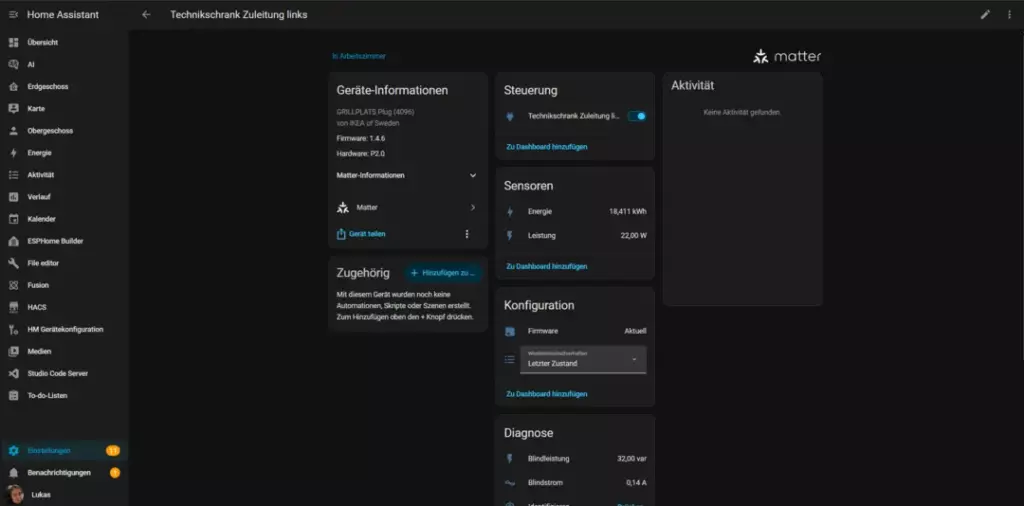Open the Blindstrom diagnostic row
Viewport: 1024px width, 506px height.
tap(575, 482)
